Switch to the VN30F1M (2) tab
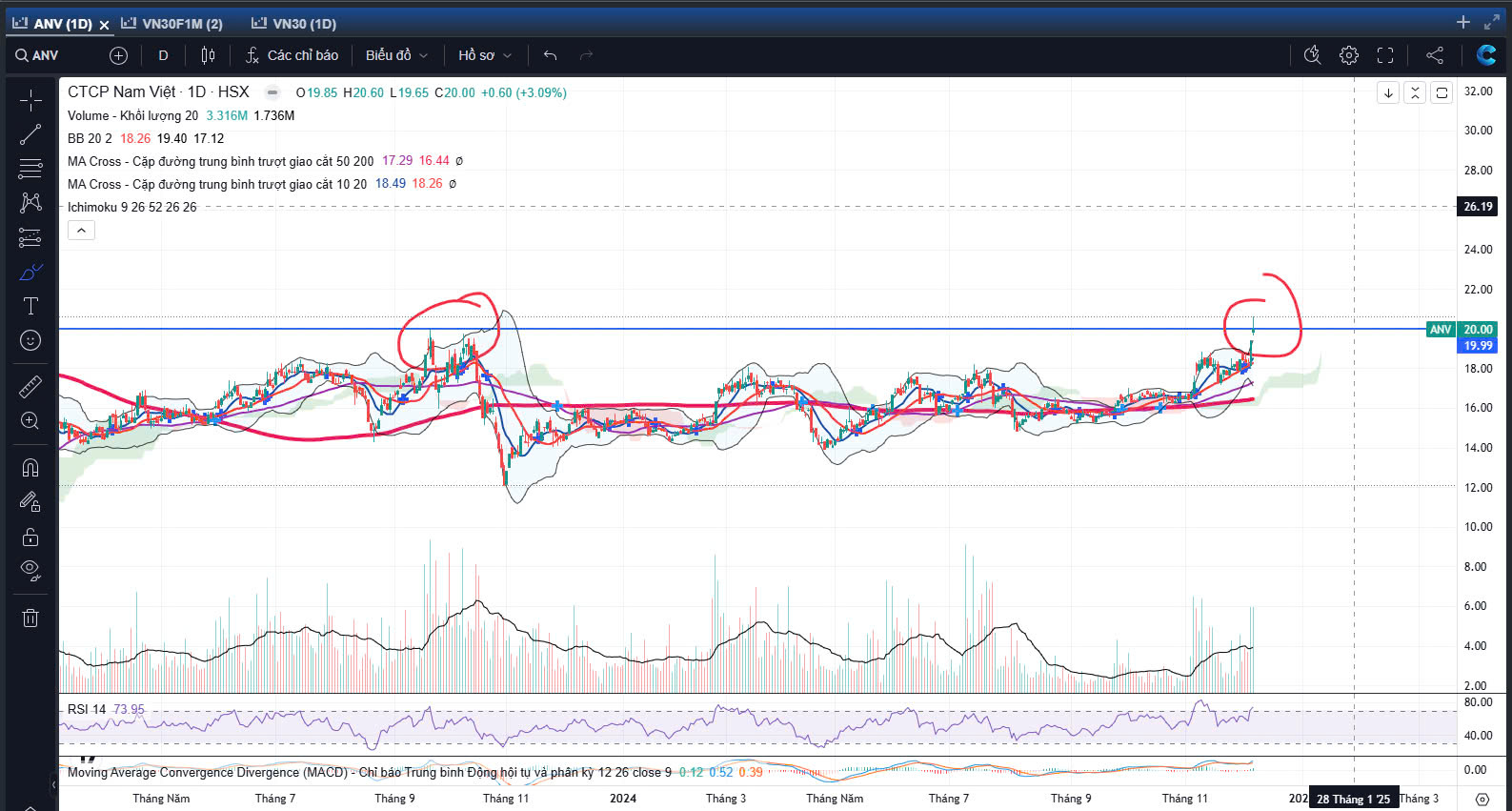 pos(172,24)
